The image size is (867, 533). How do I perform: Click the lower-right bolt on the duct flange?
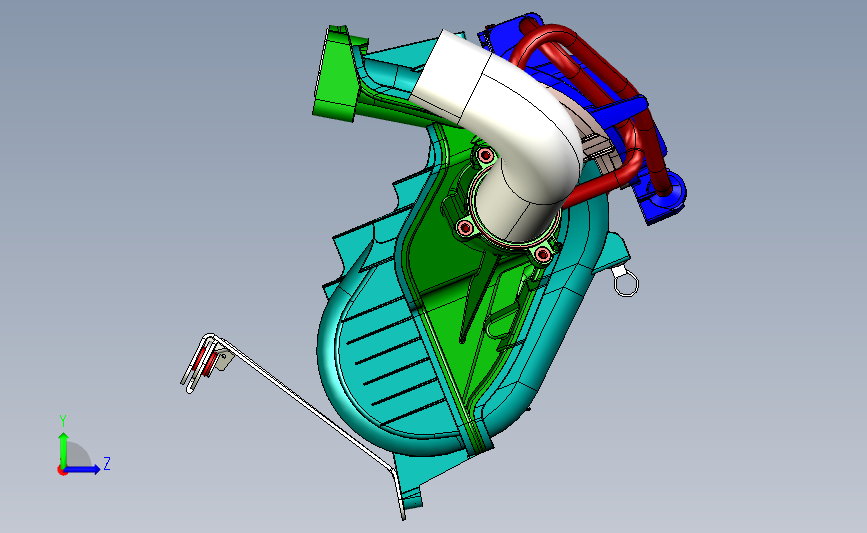pos(543,254)
